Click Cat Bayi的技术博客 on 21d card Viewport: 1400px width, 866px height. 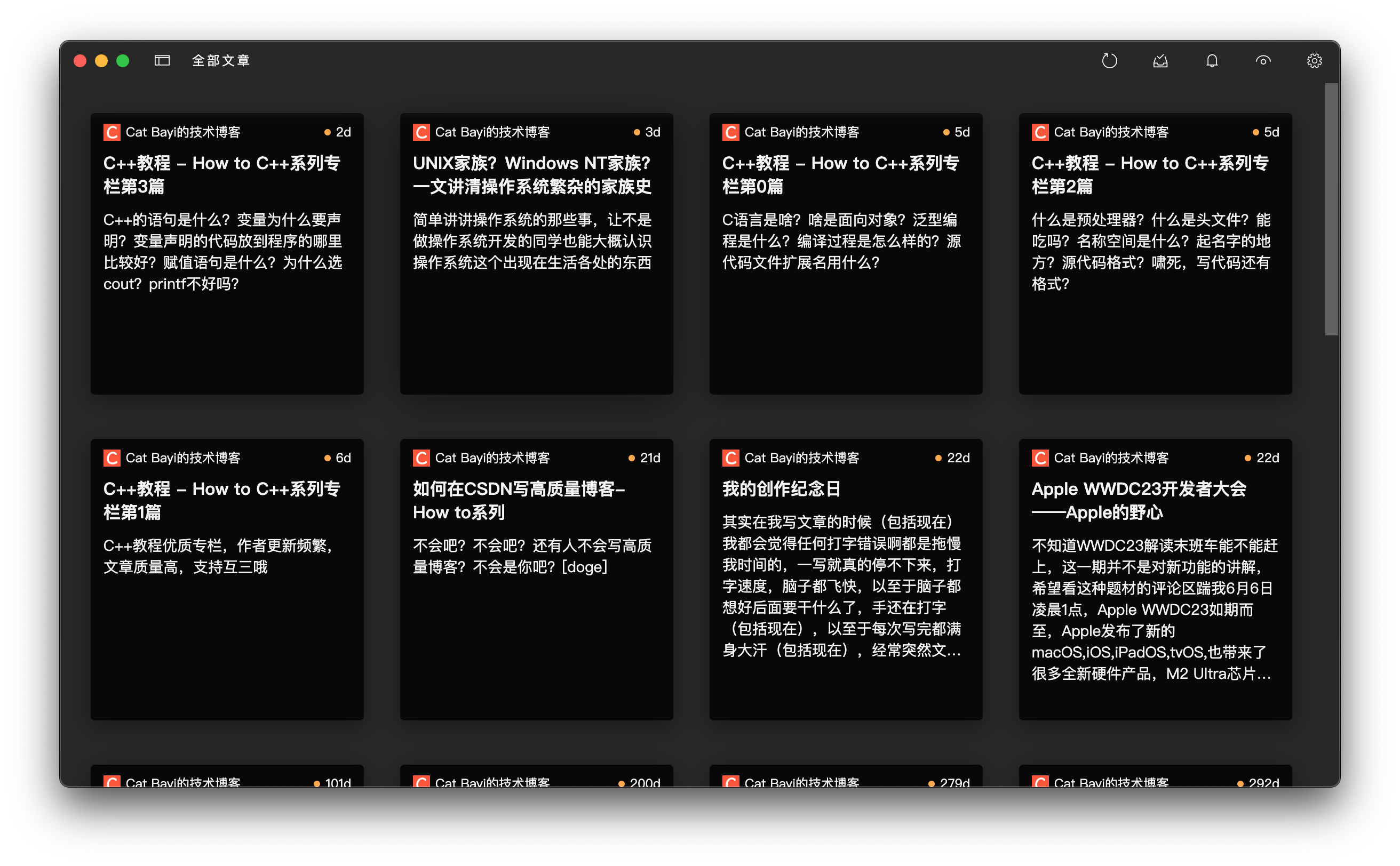point(492,458)
